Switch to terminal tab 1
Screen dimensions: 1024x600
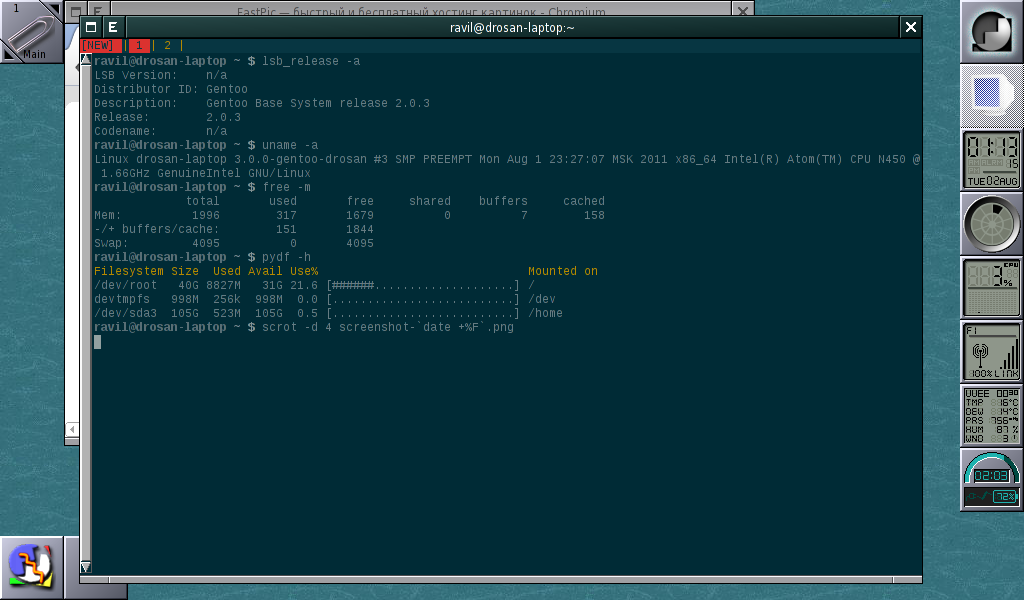[x=139, y=46]
